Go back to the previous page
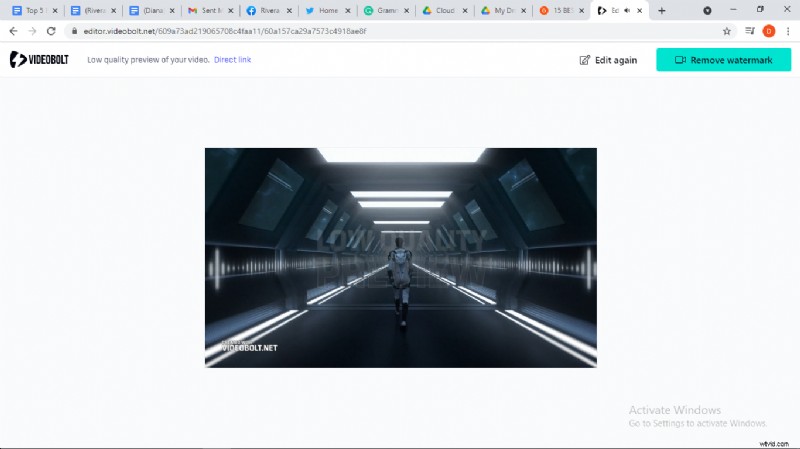Viewport: 800px width, 449px height. (x=13, y=31)
